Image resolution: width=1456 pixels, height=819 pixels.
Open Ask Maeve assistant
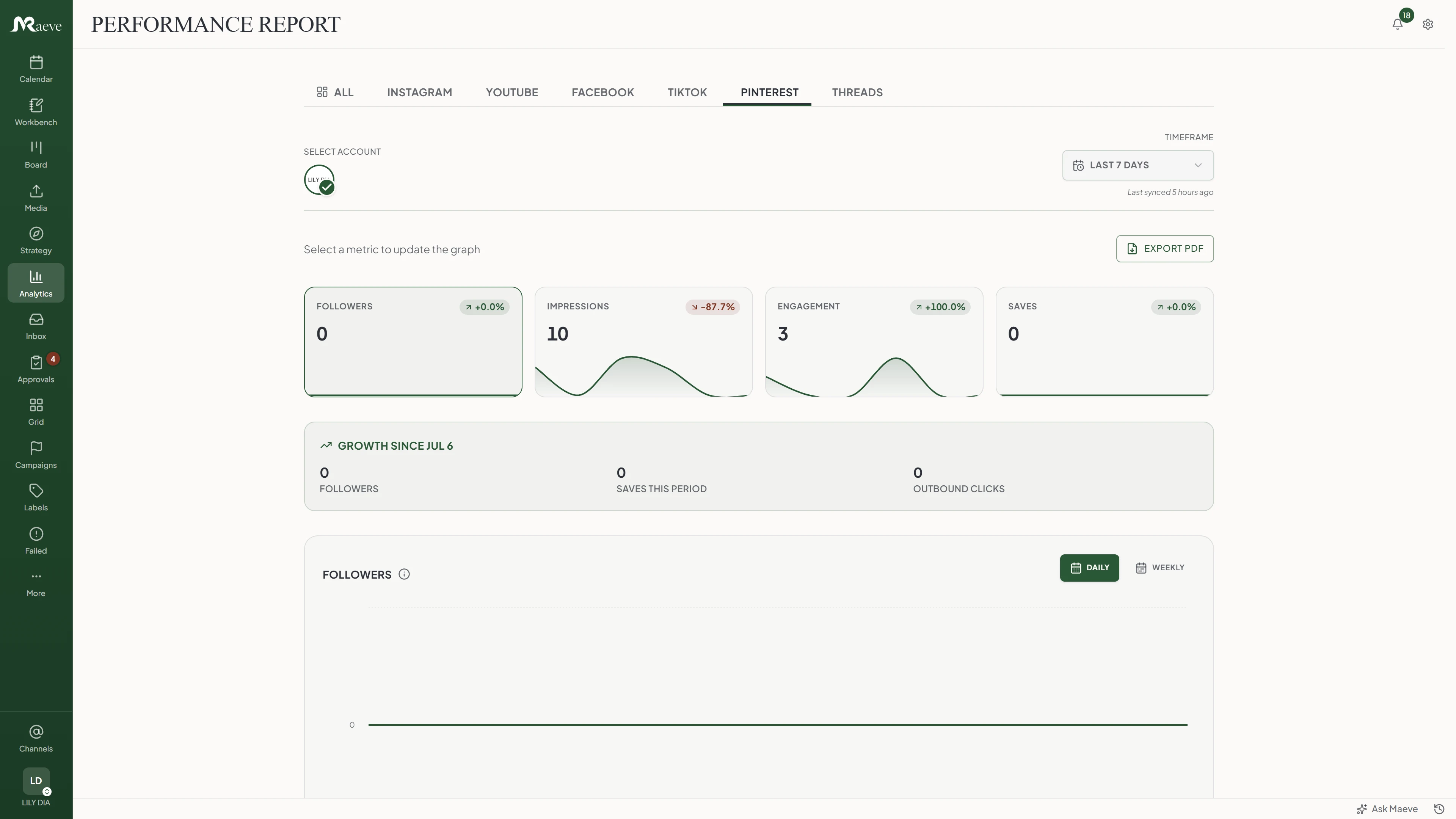(1387, 809)
